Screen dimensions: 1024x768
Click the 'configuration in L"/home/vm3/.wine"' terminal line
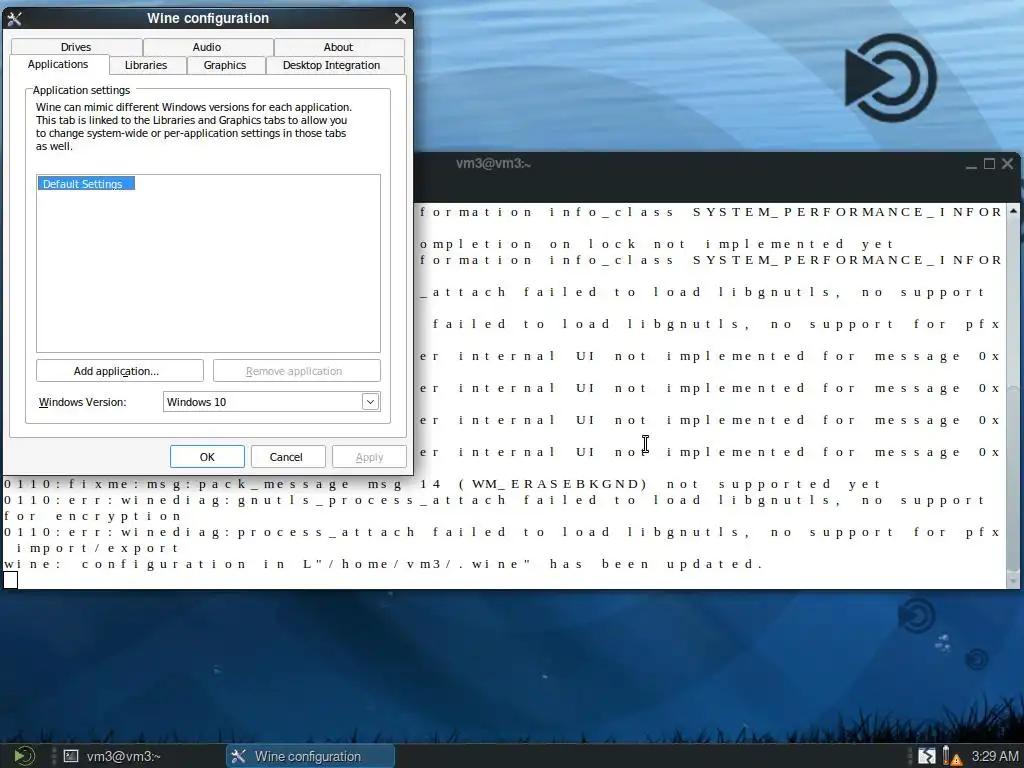click(384, 564)
